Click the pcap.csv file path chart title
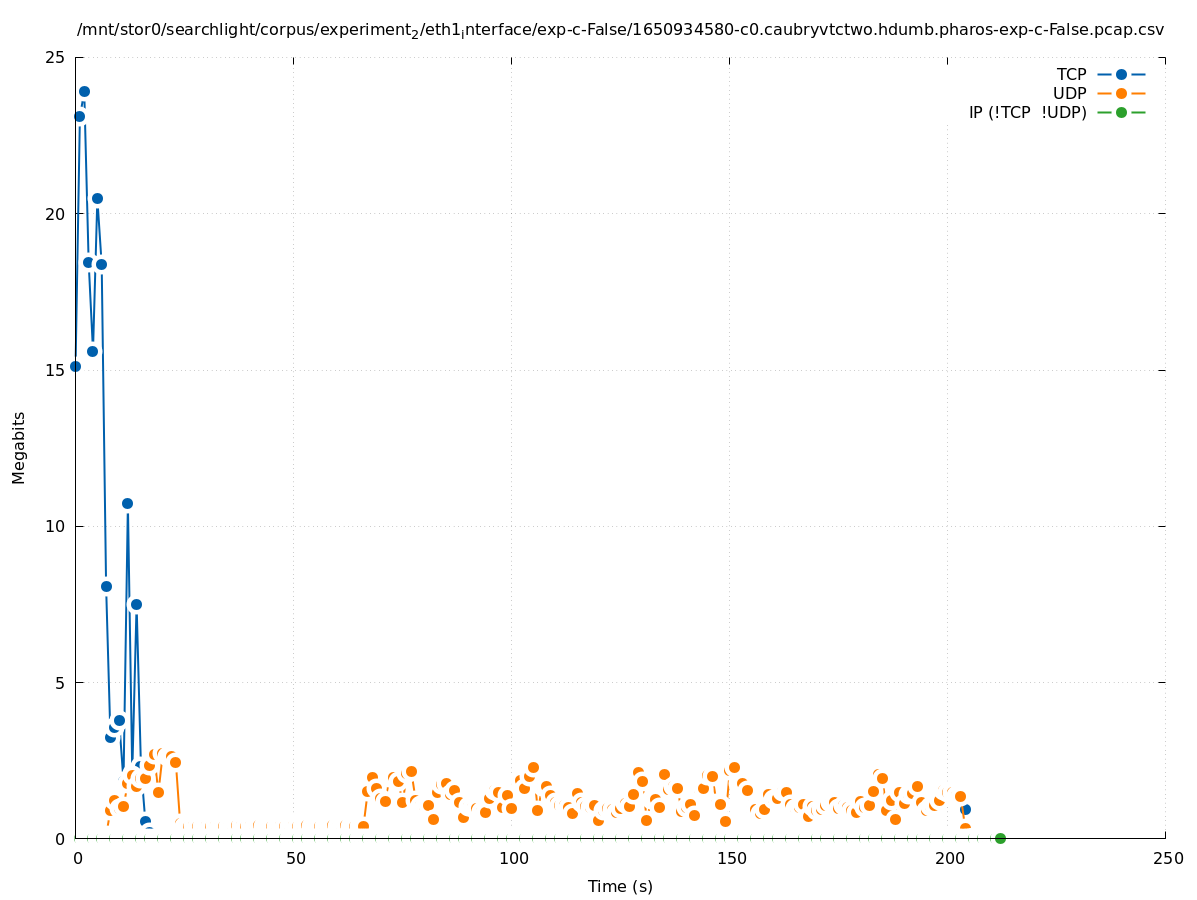Screen dimensions: 1197x900 620,30
